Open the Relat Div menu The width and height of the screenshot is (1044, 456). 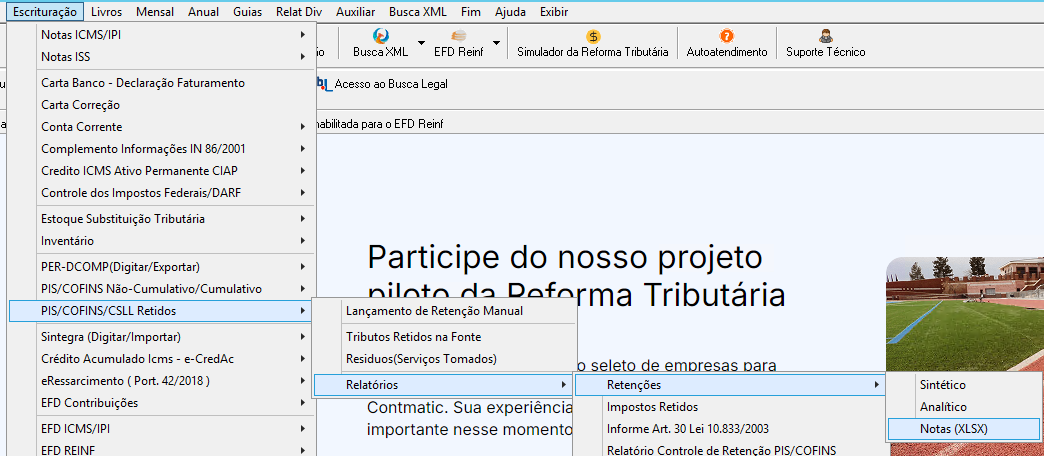[299, 12]
